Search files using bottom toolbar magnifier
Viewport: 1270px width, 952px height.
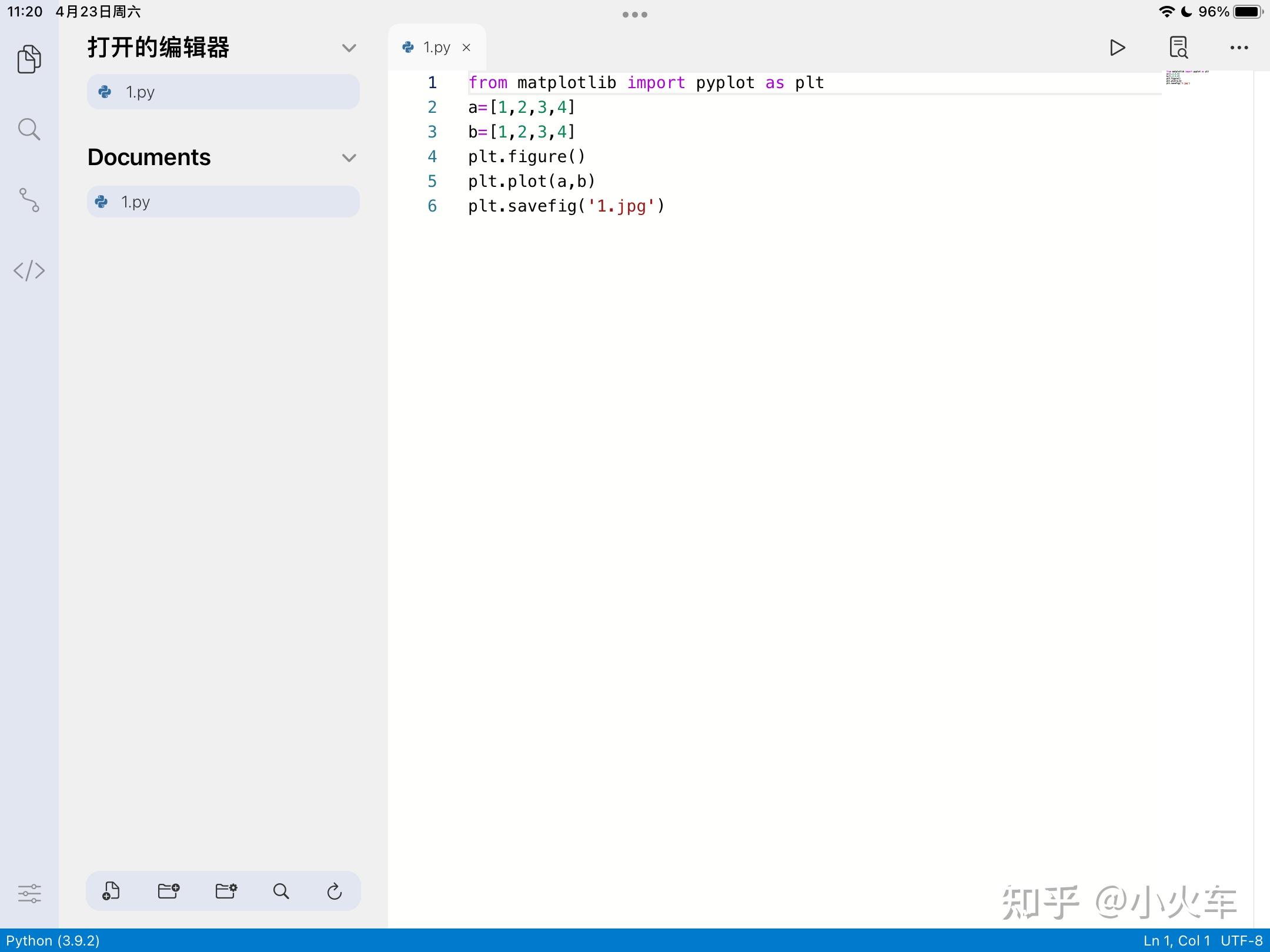pyautogui.click(x=281, y=891)
